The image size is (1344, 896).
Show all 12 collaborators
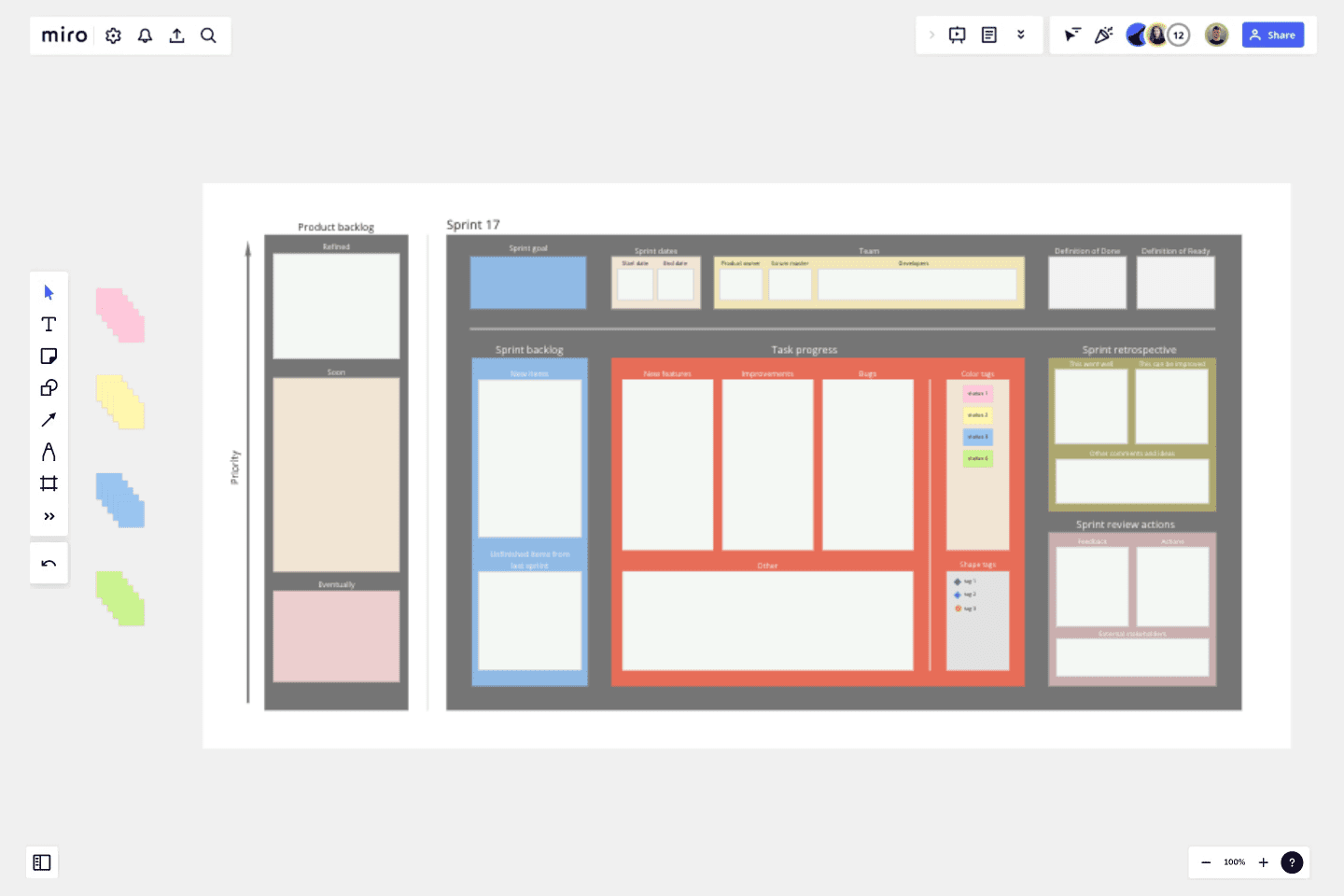[x=1179, y=35]
